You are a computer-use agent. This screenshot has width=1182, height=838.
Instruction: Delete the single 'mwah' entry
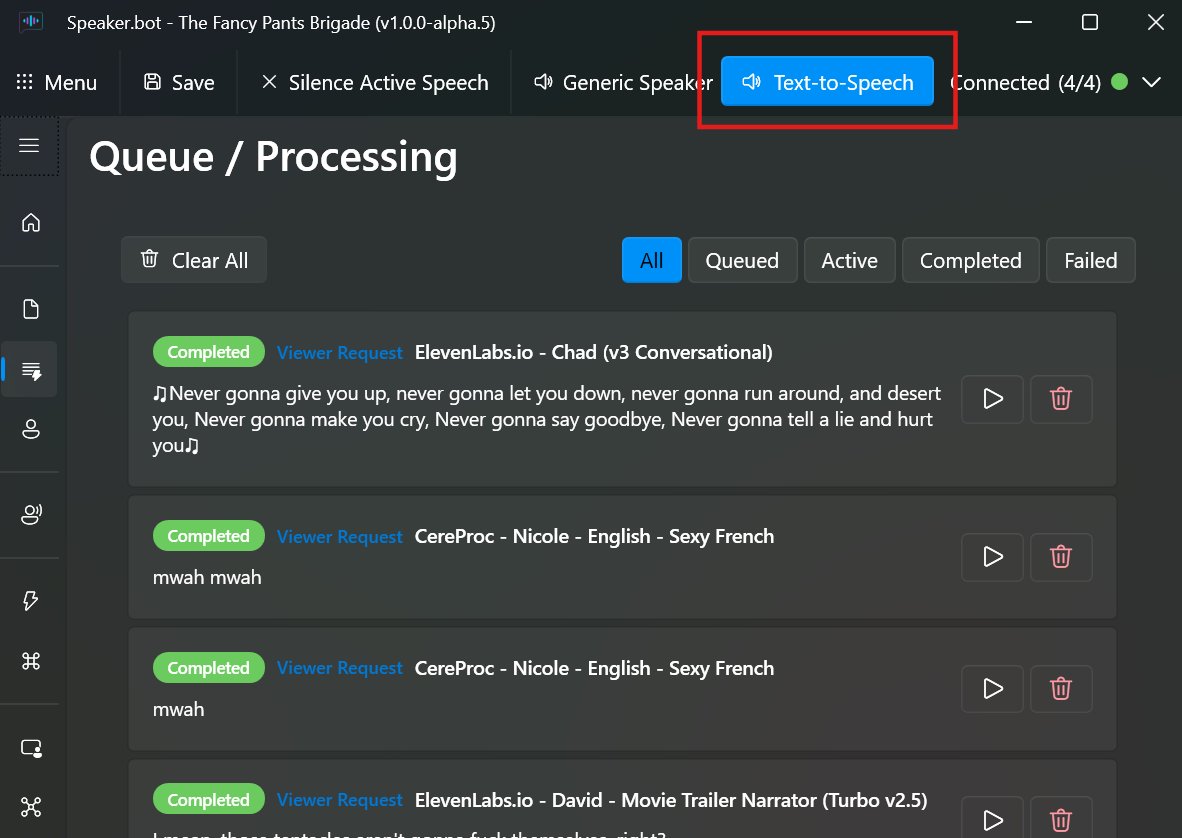click(1061, 689)
